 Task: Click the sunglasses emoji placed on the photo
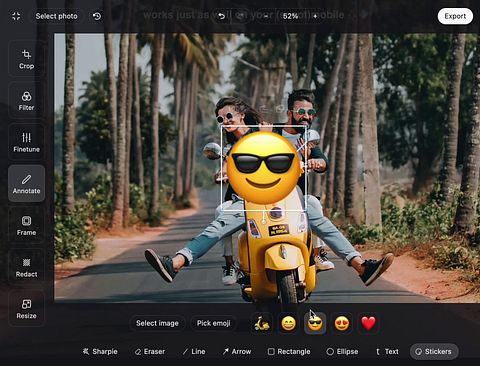[x=263, y=168]
